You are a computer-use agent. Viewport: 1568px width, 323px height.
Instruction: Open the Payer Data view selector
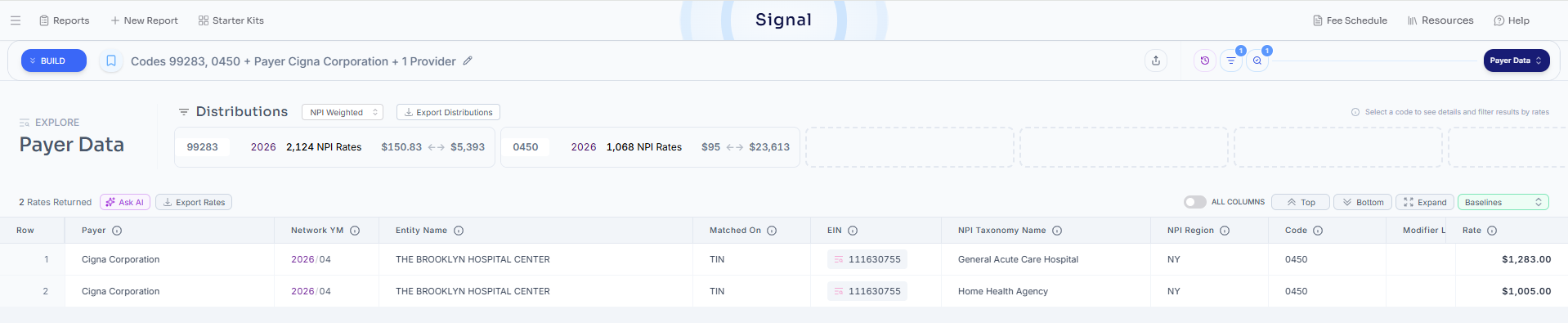(x=1516, y=61)
